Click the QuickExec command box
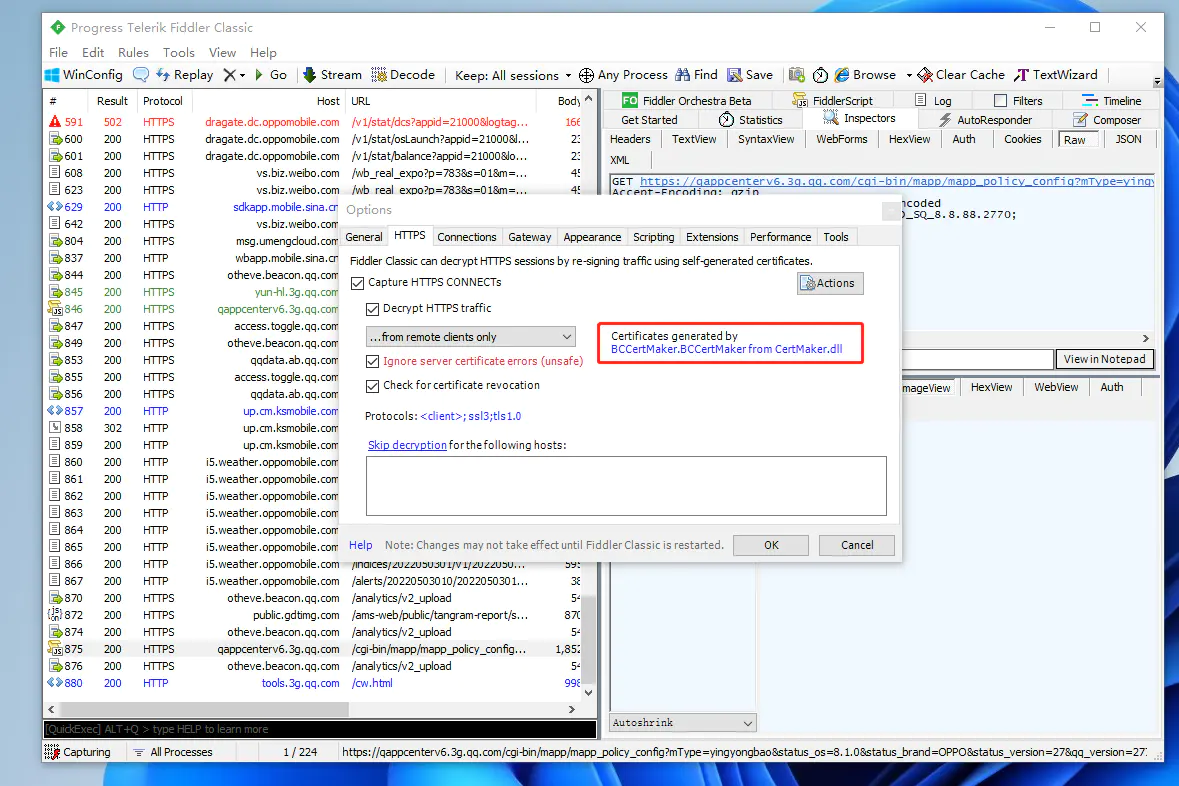 point(319,729)
